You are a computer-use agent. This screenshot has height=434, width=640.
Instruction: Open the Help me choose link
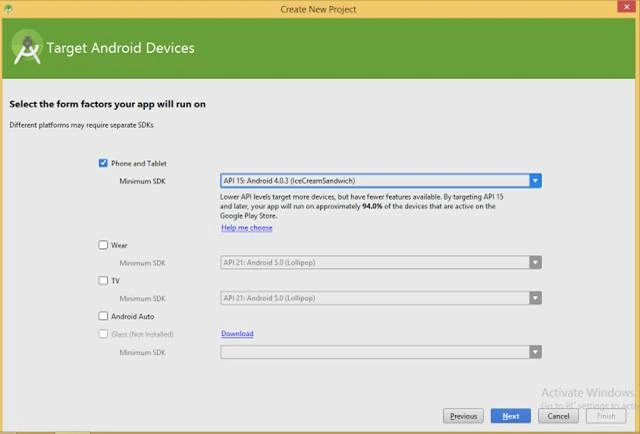tap(247, 228)
